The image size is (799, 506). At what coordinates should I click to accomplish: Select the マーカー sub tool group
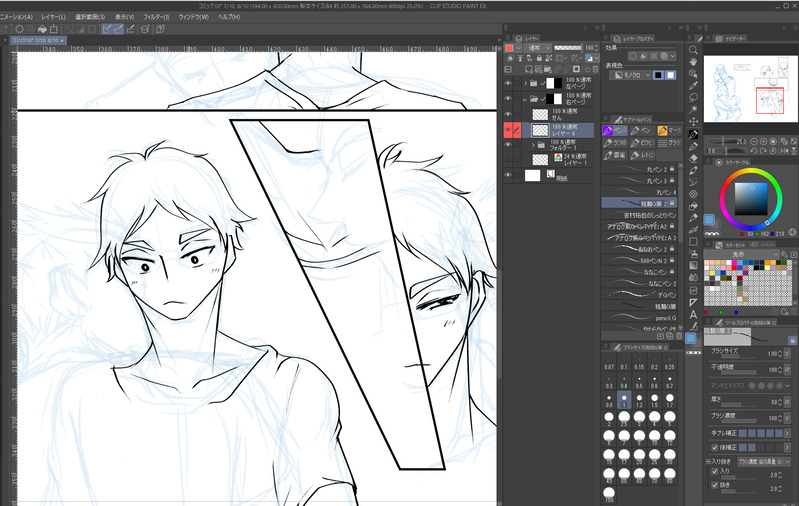670,130
